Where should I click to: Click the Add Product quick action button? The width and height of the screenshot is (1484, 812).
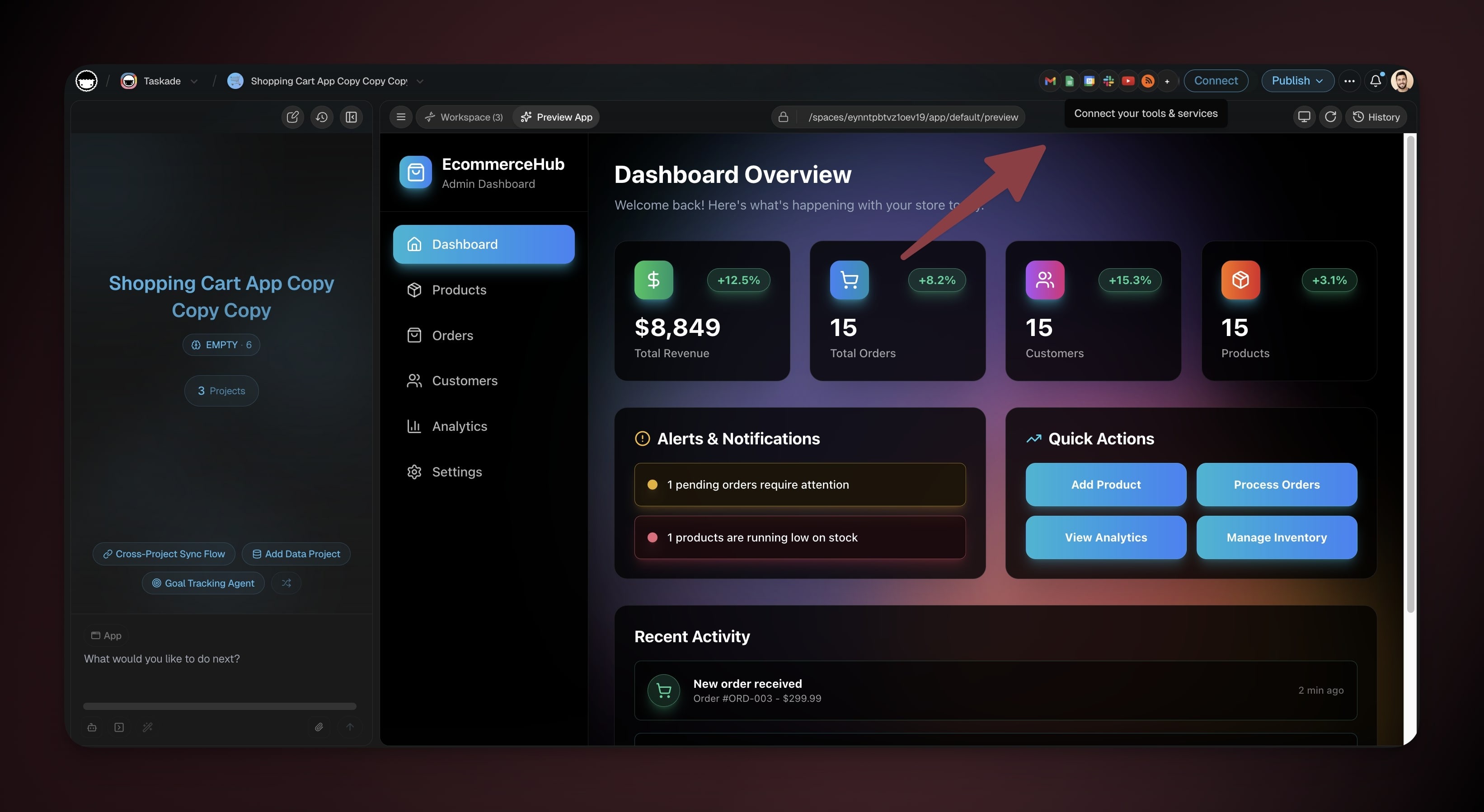tap(1105, 484)
